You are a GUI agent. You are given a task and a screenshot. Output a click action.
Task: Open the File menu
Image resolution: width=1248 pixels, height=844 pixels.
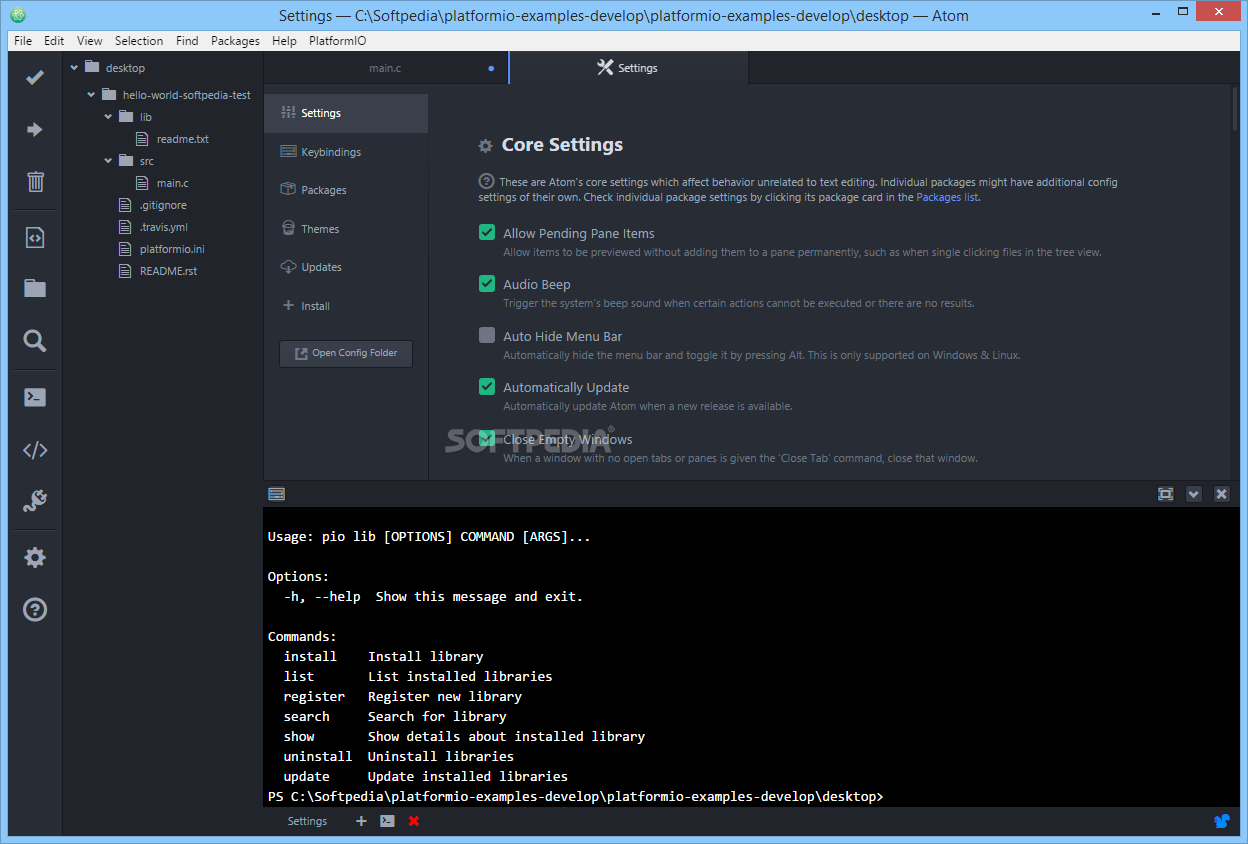coord(23,41)
